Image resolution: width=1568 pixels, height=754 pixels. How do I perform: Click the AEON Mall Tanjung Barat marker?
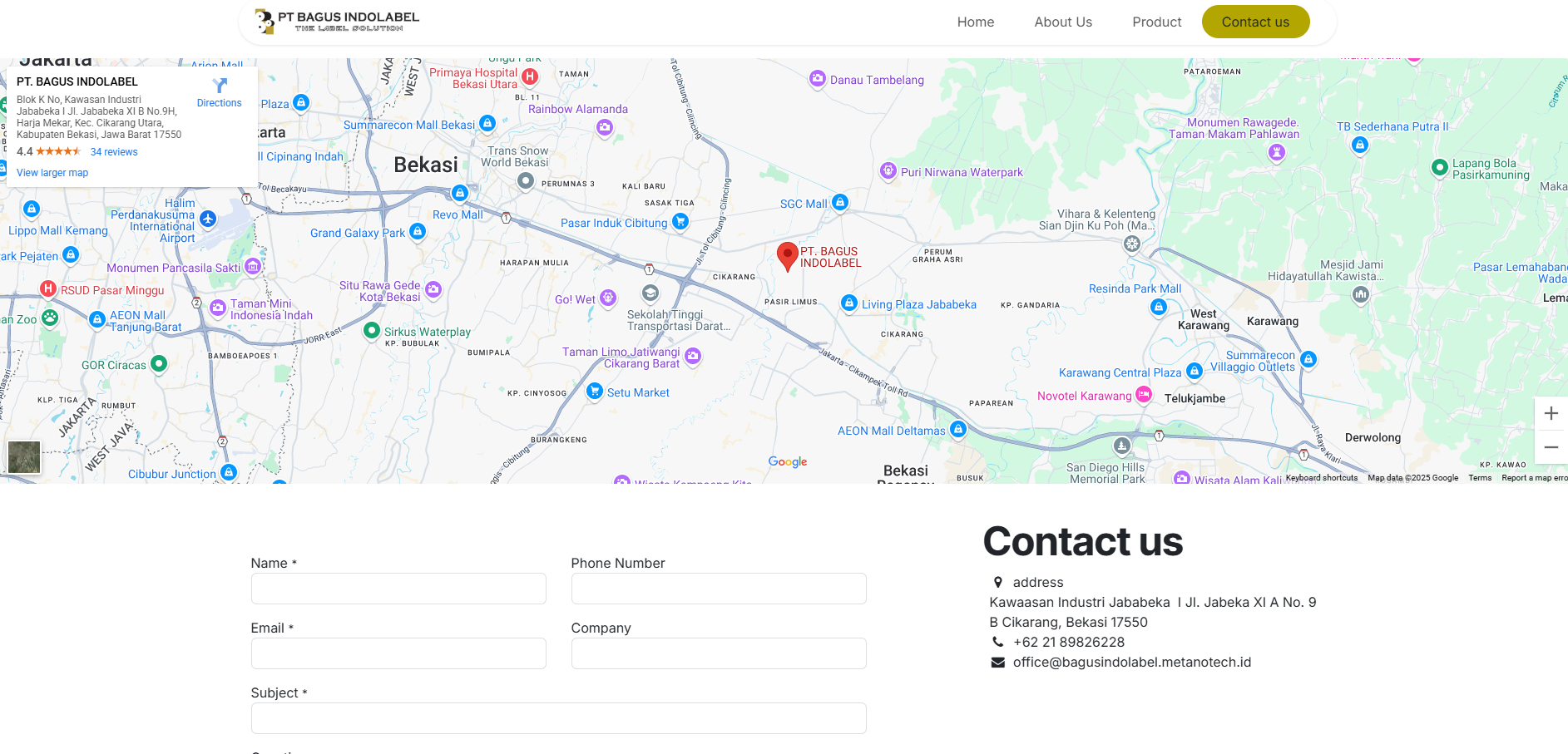click(x=96, y=318)
